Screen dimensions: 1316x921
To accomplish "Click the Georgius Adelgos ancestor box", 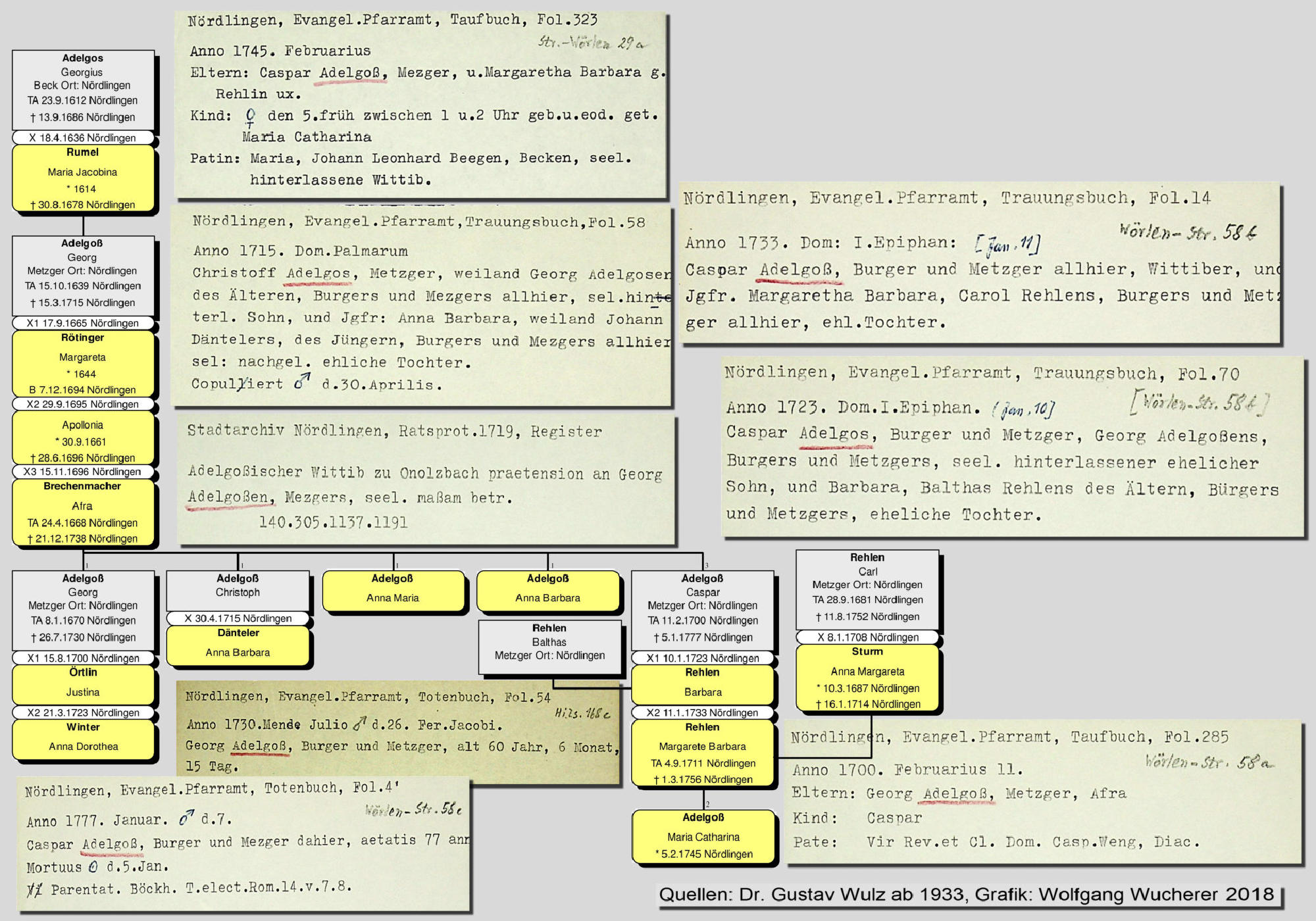I will (x=83, y=89).
